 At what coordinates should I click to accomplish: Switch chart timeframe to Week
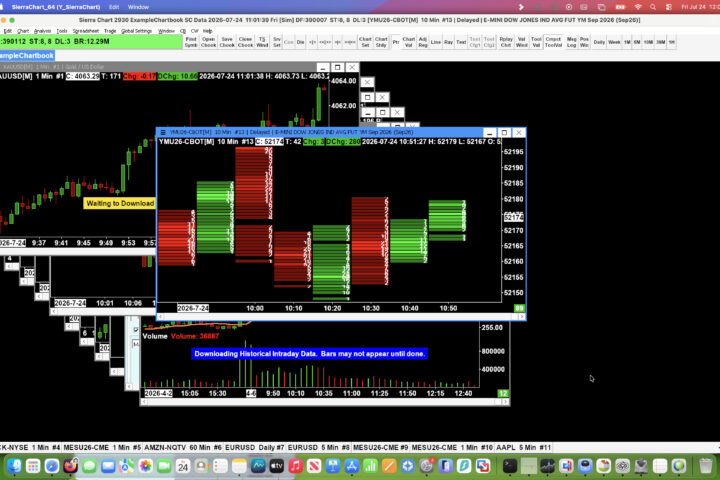(614, 42)
